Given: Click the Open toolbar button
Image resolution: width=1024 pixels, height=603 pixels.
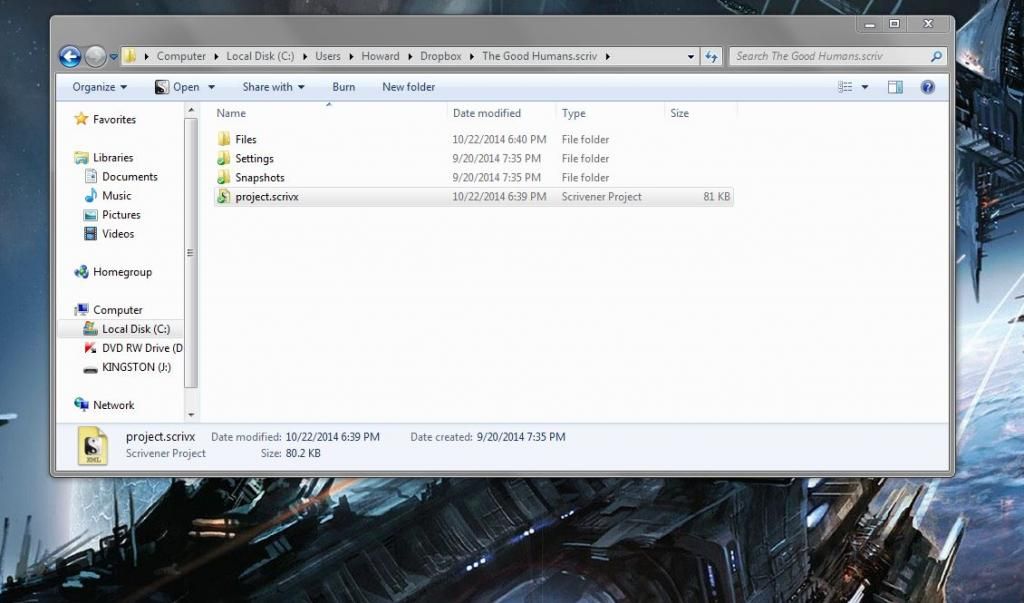Looking at the screenshot, I should 177,87.
